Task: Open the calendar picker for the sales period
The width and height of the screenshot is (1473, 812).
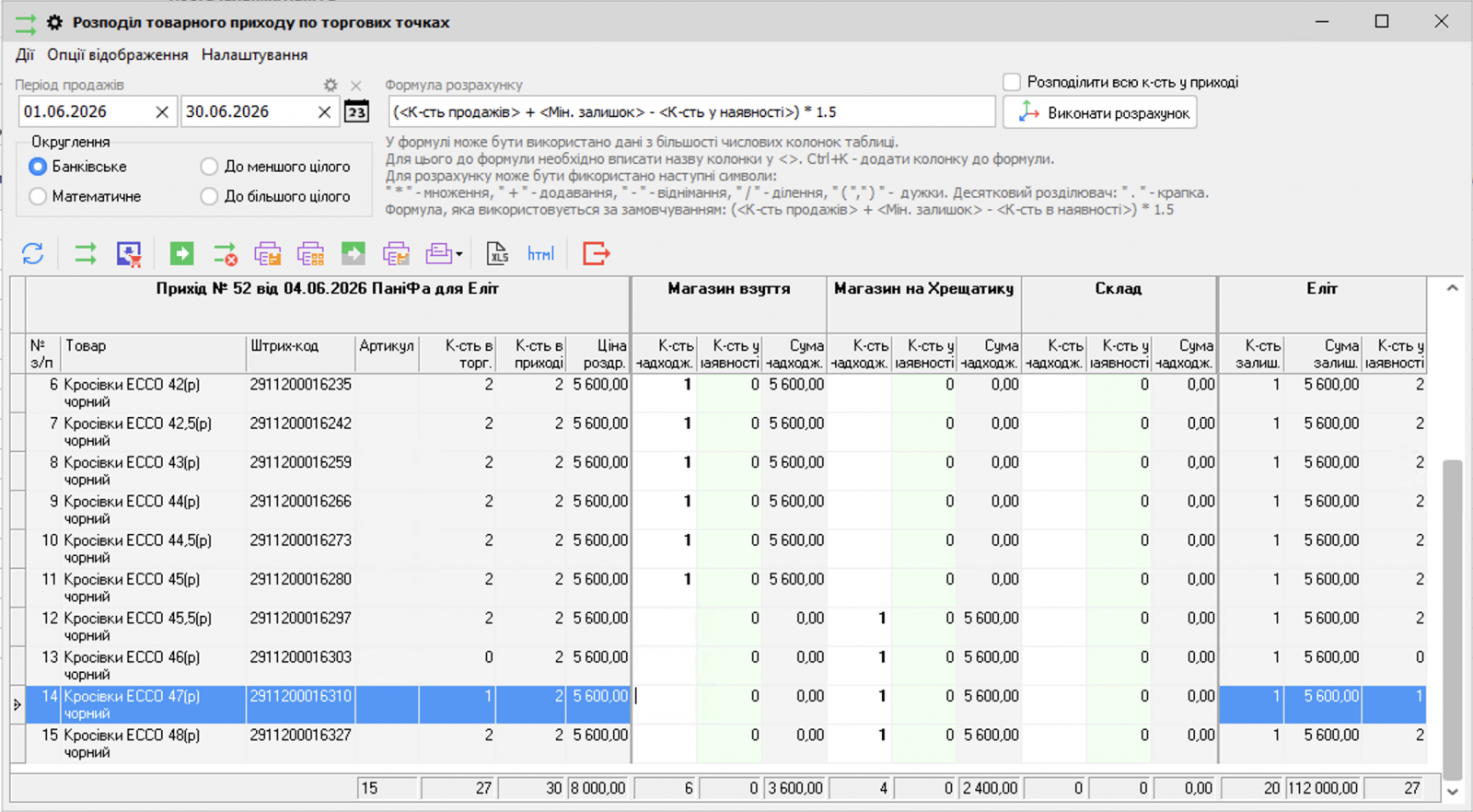Action: click(x=356, y=112)
